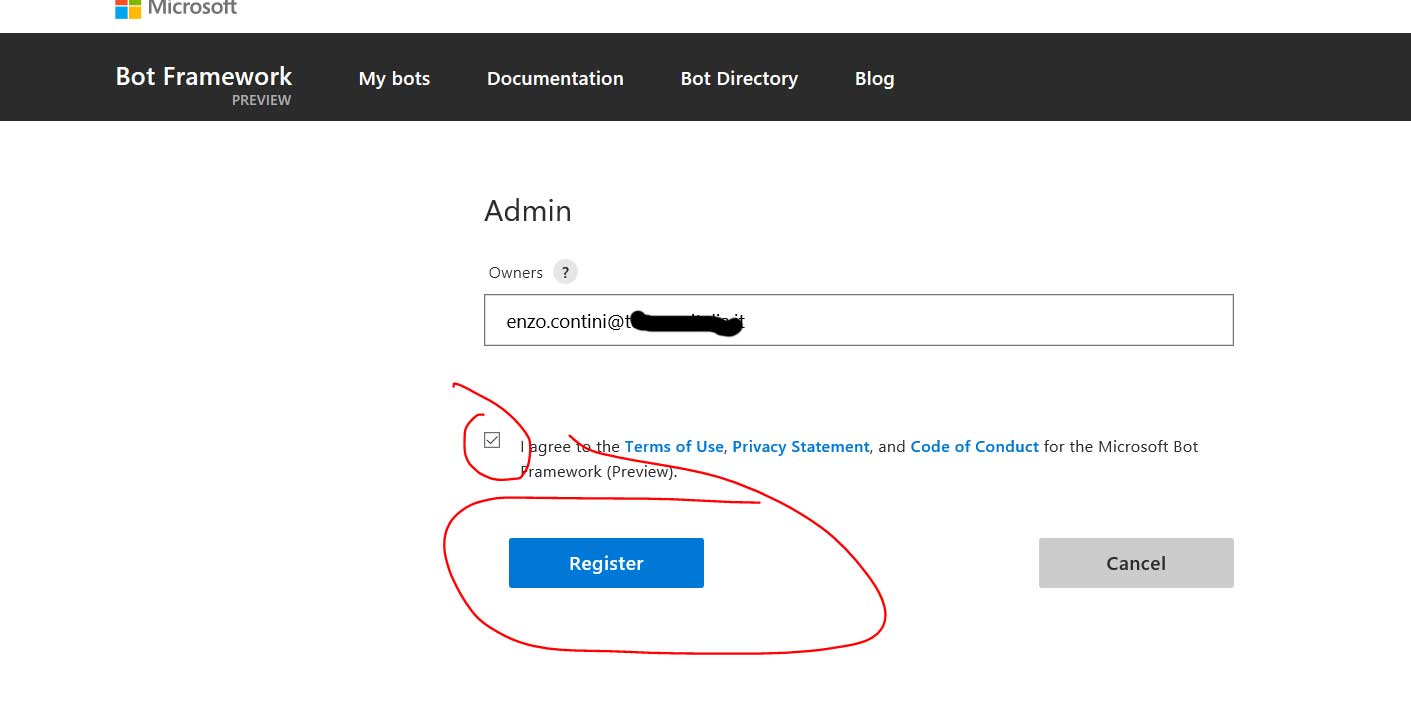1411x725 pixels.
Task: Tick the terms agreement checkbox
Action: (x=492, y=440)
